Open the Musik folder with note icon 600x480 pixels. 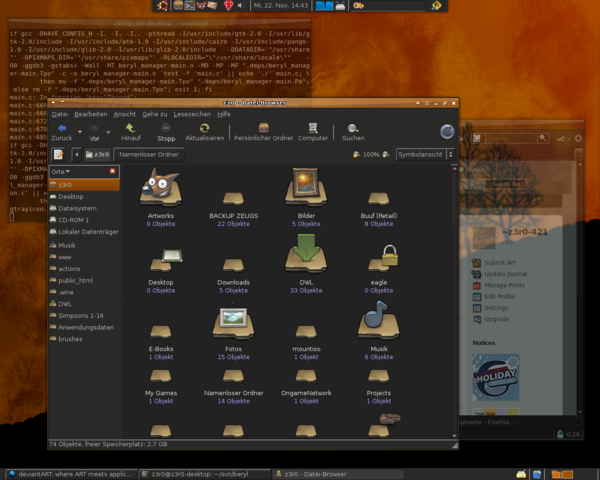tap(379, 320)
